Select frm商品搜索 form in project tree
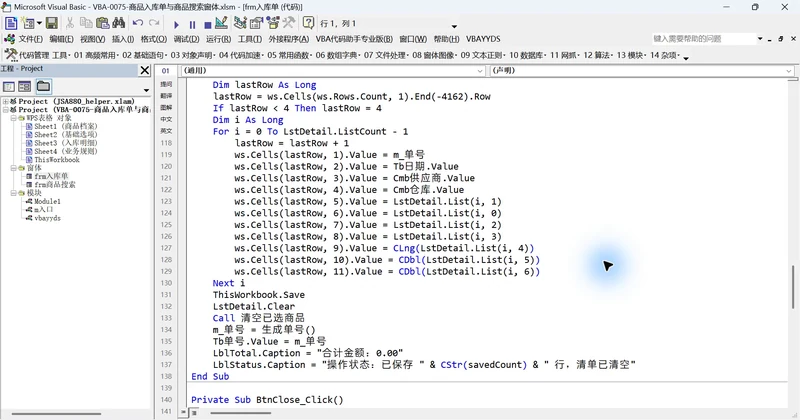This screenshot has width=800, height=420. click(51, 185)
